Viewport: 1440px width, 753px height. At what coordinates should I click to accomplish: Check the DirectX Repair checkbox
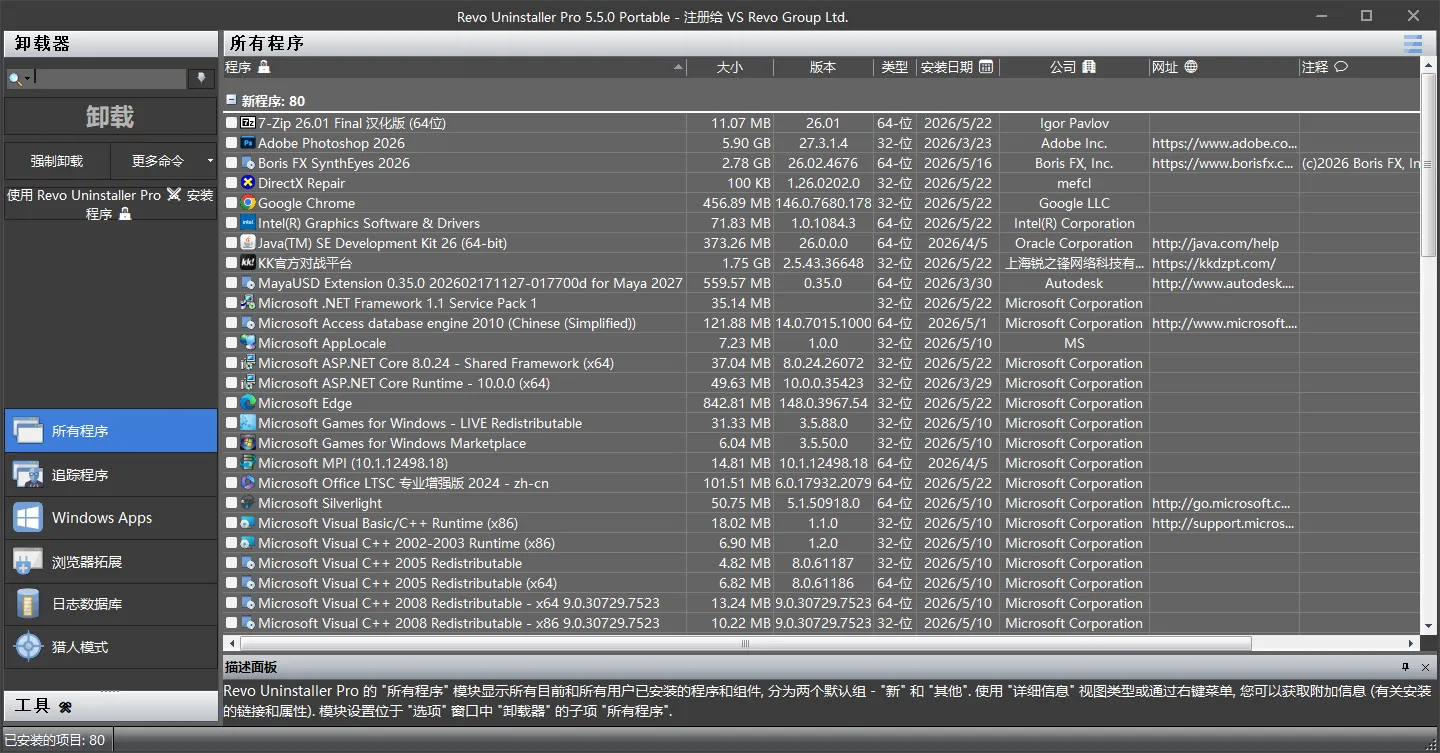click(232, 183)
